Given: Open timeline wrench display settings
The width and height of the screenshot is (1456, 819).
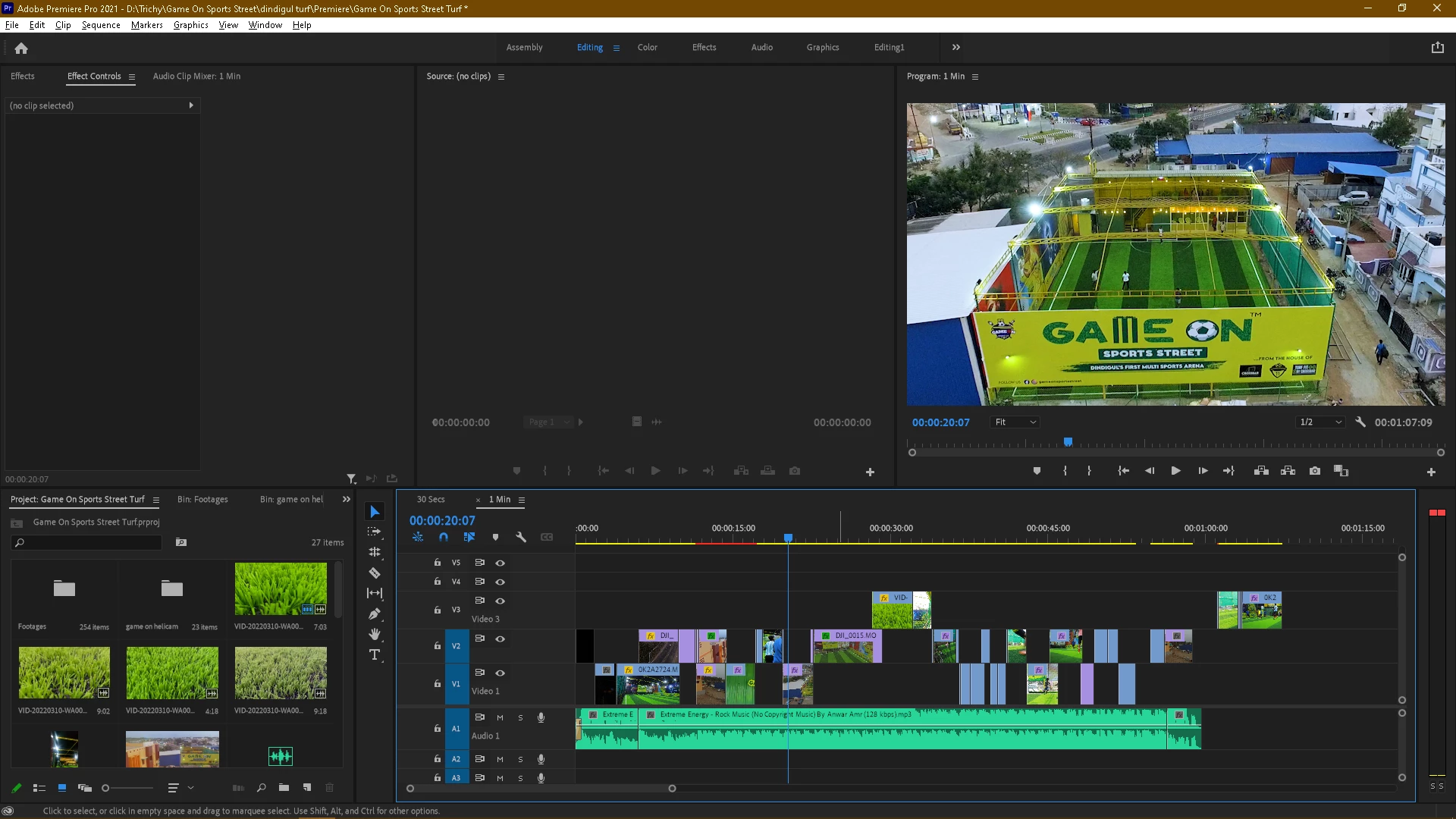Looking at the screenshot, I should click(521, 537).
